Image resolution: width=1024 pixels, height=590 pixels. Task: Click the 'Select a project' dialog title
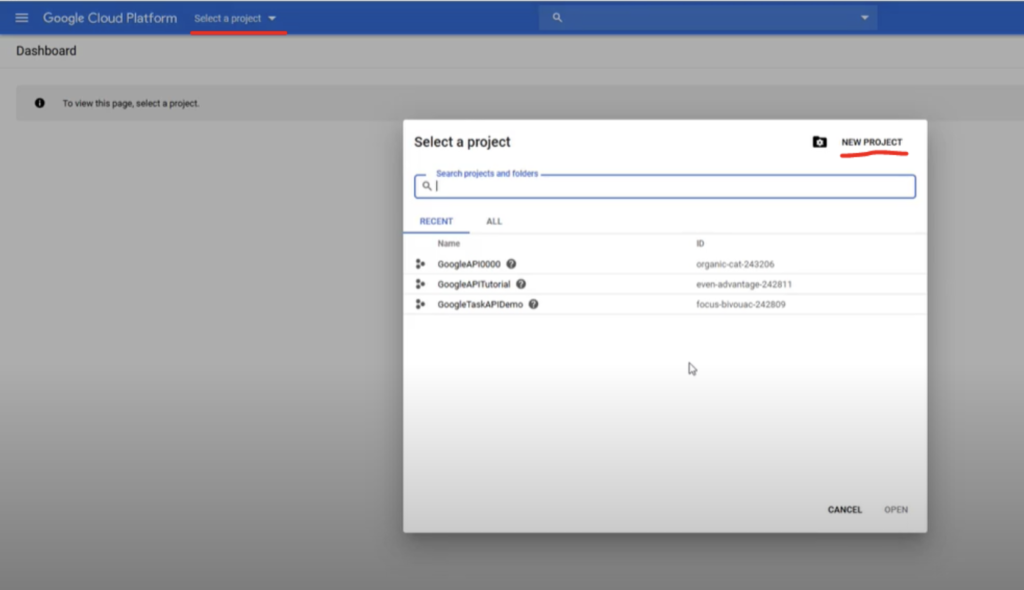click(462, 142)
